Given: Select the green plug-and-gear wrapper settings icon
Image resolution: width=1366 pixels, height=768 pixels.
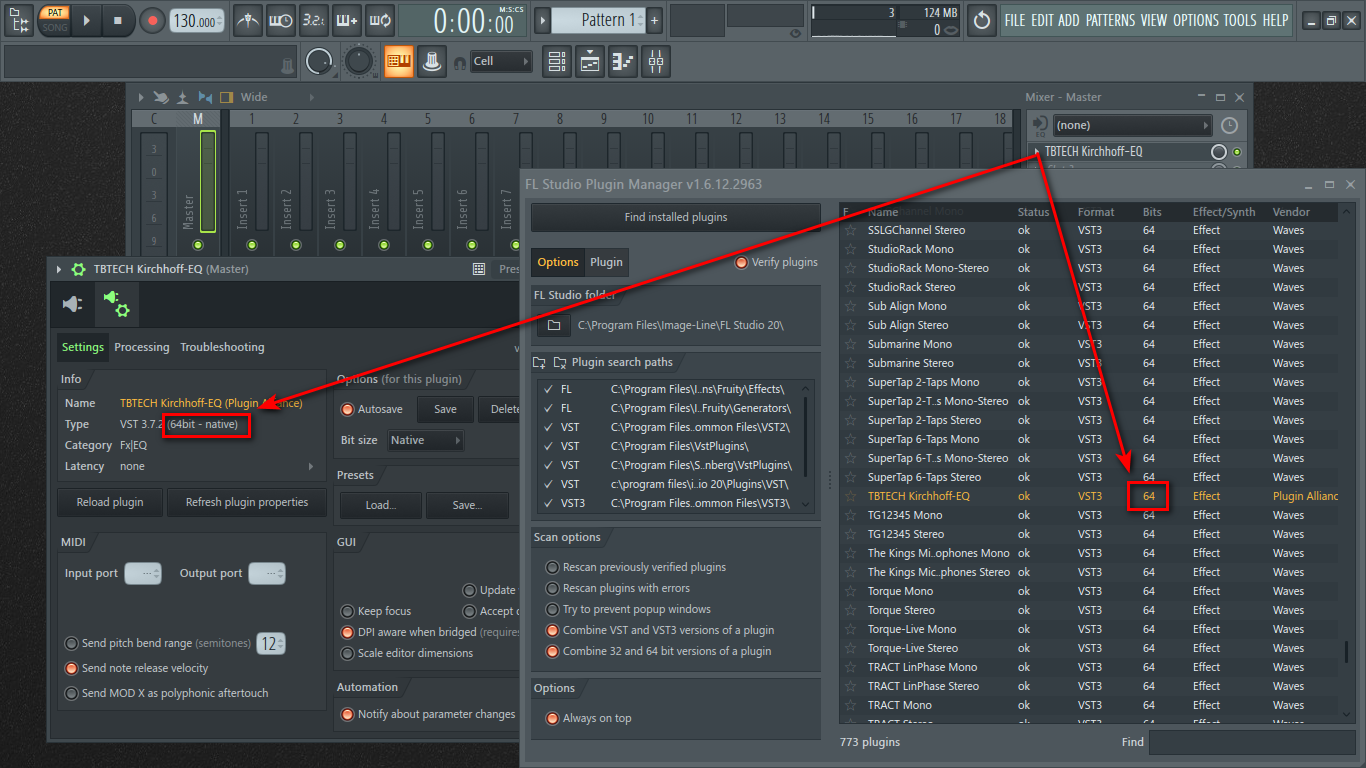Looking at the screenshot, I should point(116,304).
